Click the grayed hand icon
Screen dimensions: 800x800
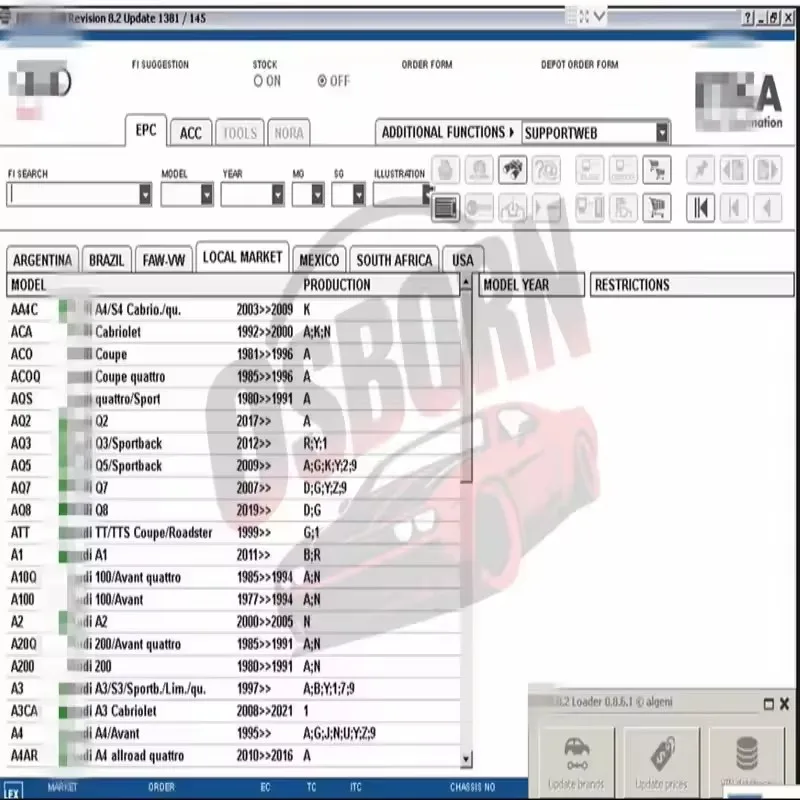[x=445, y=170]
